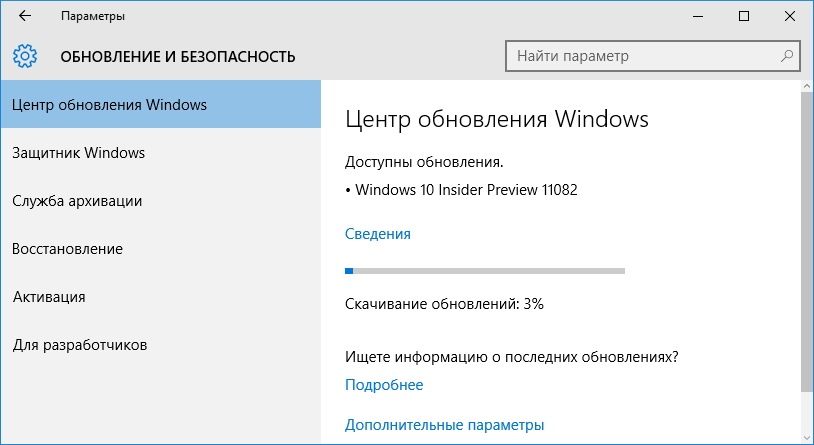The image size is (814, 445).
Task: Open Защитник Windows section
Action: click(161, 153)
